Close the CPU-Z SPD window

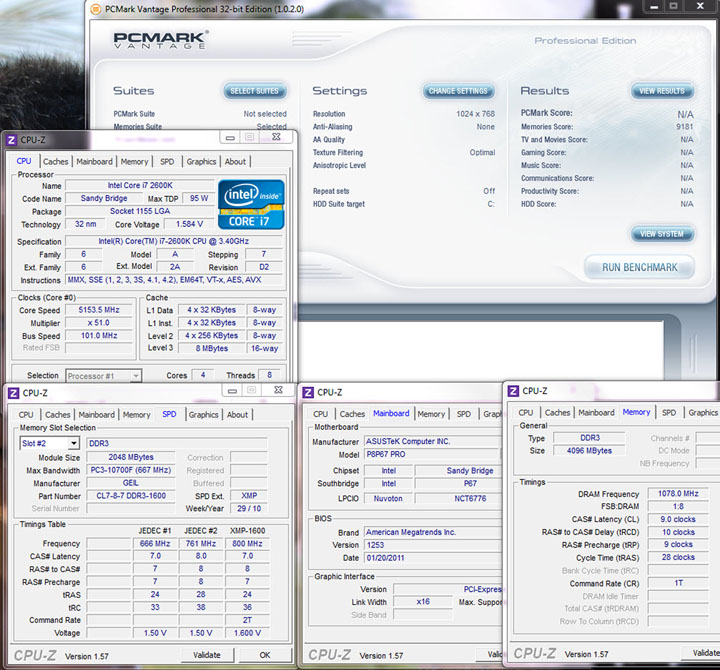(278, 390)
